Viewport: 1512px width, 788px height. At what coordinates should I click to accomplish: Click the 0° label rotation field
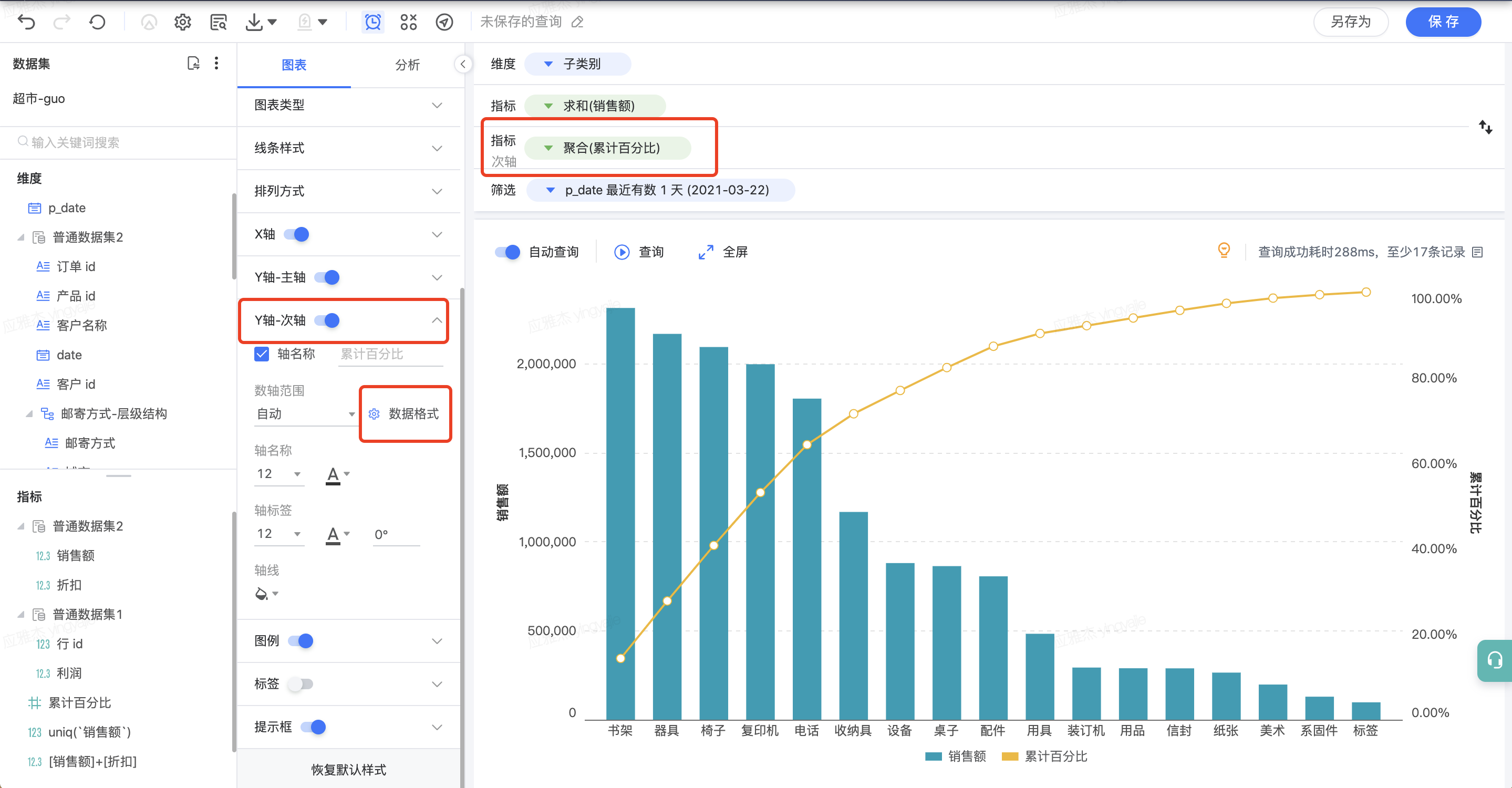pyautogui.click(x=396, y=534)
